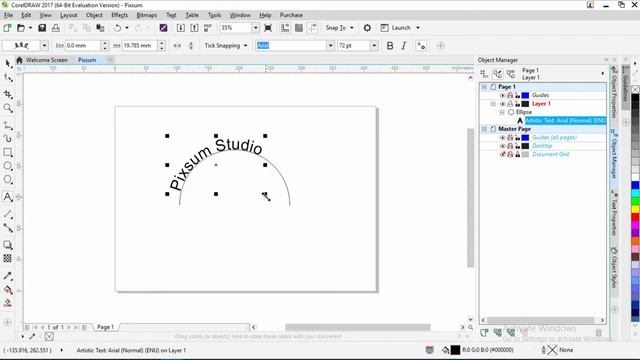This screenshot has width=640, height=360.
Task: Click the Import icon in toolbar
Action: [x=180, y=28]
